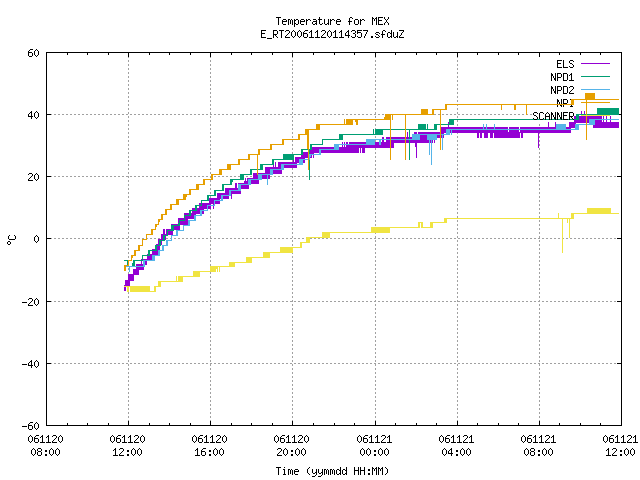Viewport: 640px width, 480px height.
Task: Click the y-axis tick label '-60'
Action: tap(31, 426)
